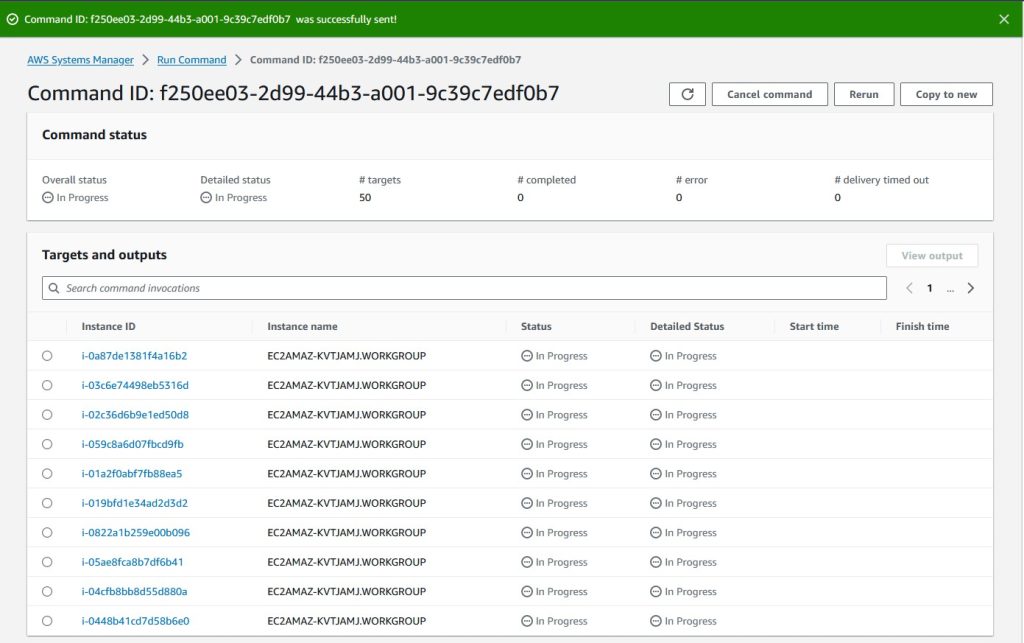Viewport: 1024px width, 643px height.
Task: Click the search magnifier icon
Action: (x=54, y=288)
